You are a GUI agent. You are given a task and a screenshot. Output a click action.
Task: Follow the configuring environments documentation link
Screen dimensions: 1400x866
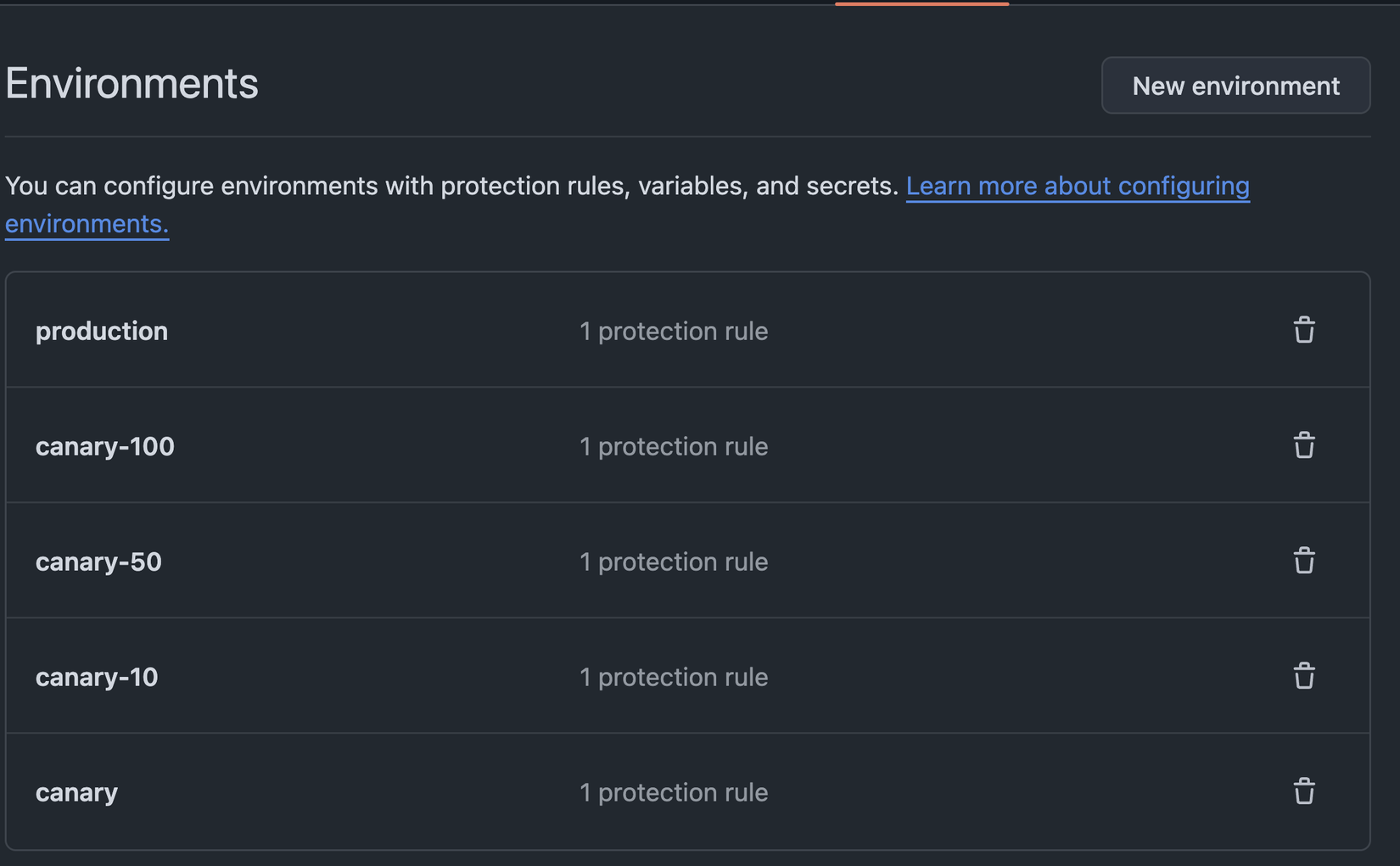coord(1078,186)
